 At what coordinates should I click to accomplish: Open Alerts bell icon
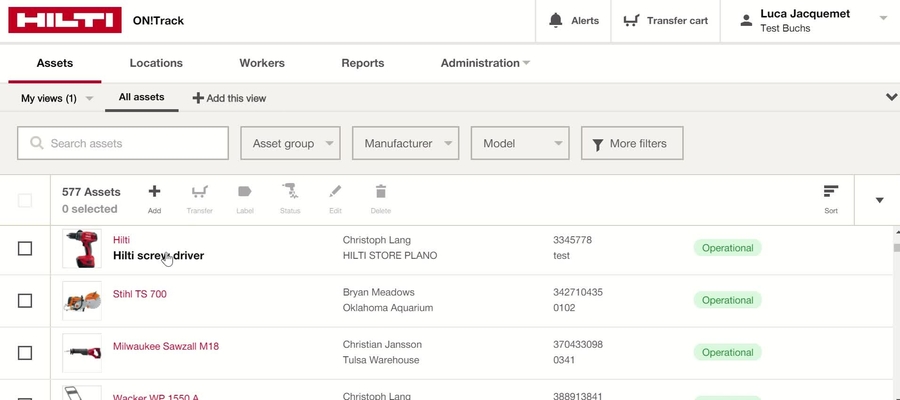555,21
